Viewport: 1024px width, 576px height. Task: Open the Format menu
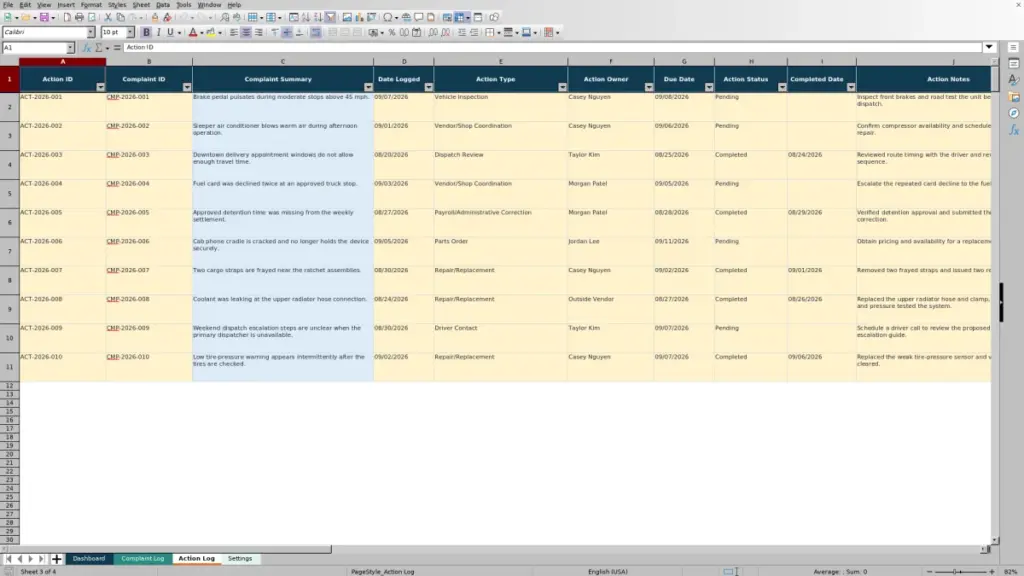(x=91, y=5)
